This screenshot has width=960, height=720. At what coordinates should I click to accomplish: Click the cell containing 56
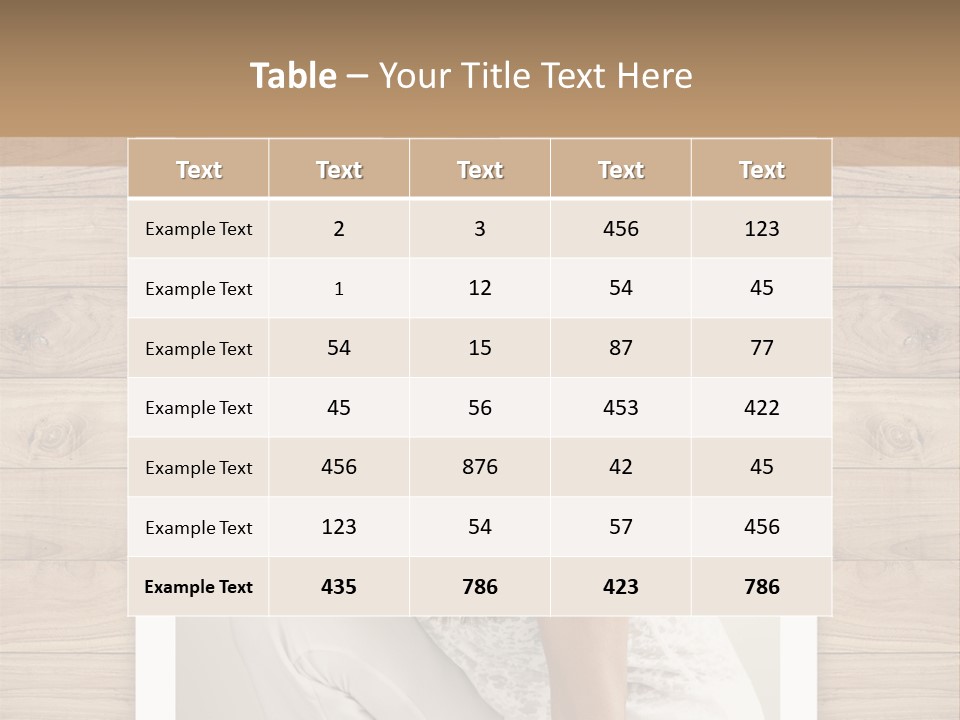pos(480,407)
